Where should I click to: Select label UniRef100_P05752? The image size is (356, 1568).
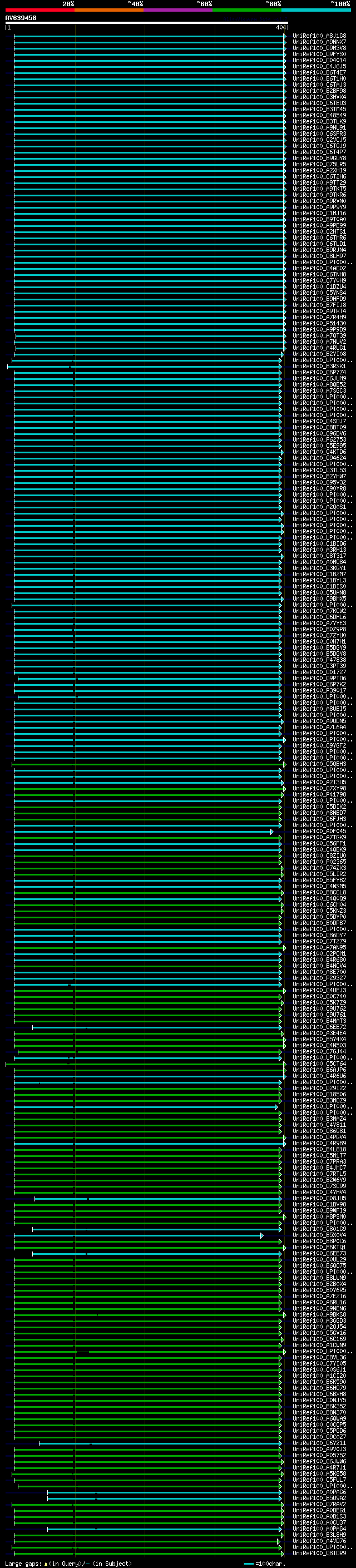point(319,1456)
